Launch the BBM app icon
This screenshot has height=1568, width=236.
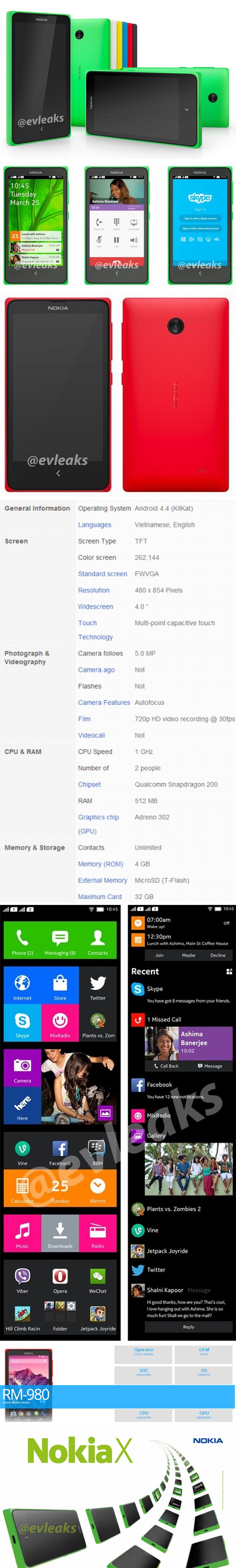tap(97, 1151)
